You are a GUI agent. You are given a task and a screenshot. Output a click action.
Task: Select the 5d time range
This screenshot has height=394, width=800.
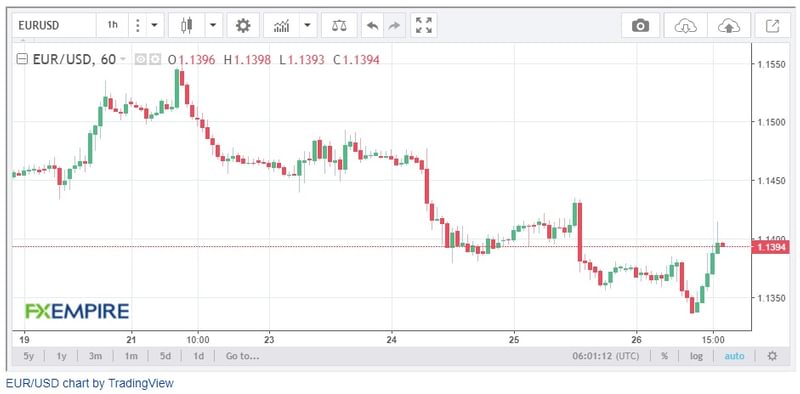165,356
